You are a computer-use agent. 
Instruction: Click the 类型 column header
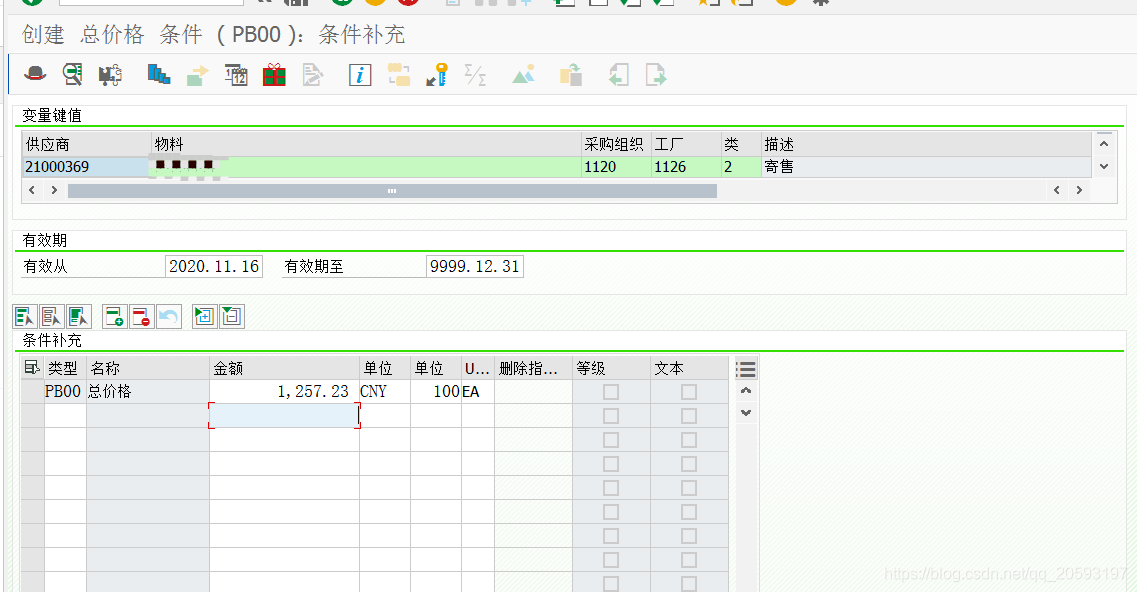click(x=65, y=368)
